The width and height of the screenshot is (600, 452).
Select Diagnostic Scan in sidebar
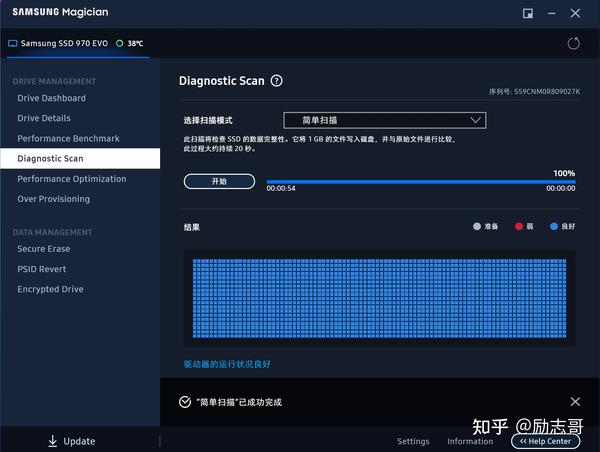pyautogui.click(x=80, y=158)
